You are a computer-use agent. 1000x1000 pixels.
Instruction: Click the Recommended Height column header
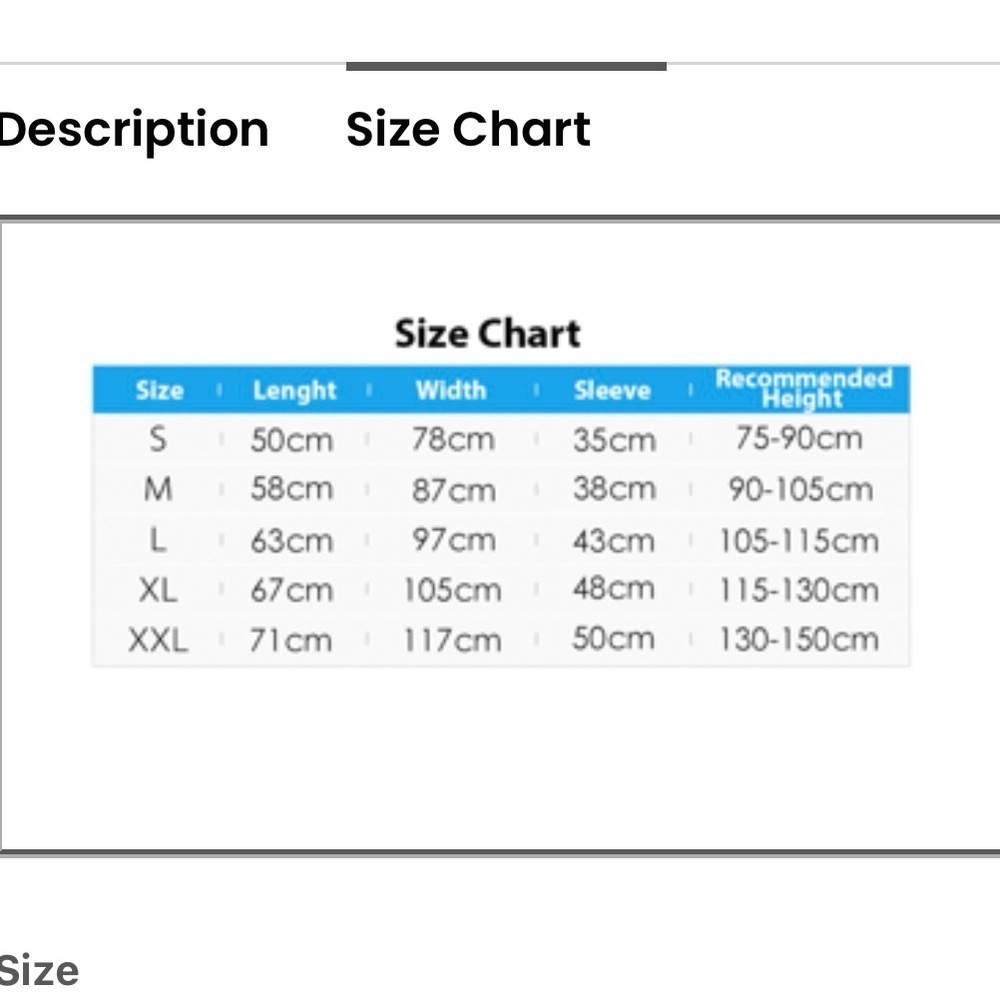click(804, 388)
